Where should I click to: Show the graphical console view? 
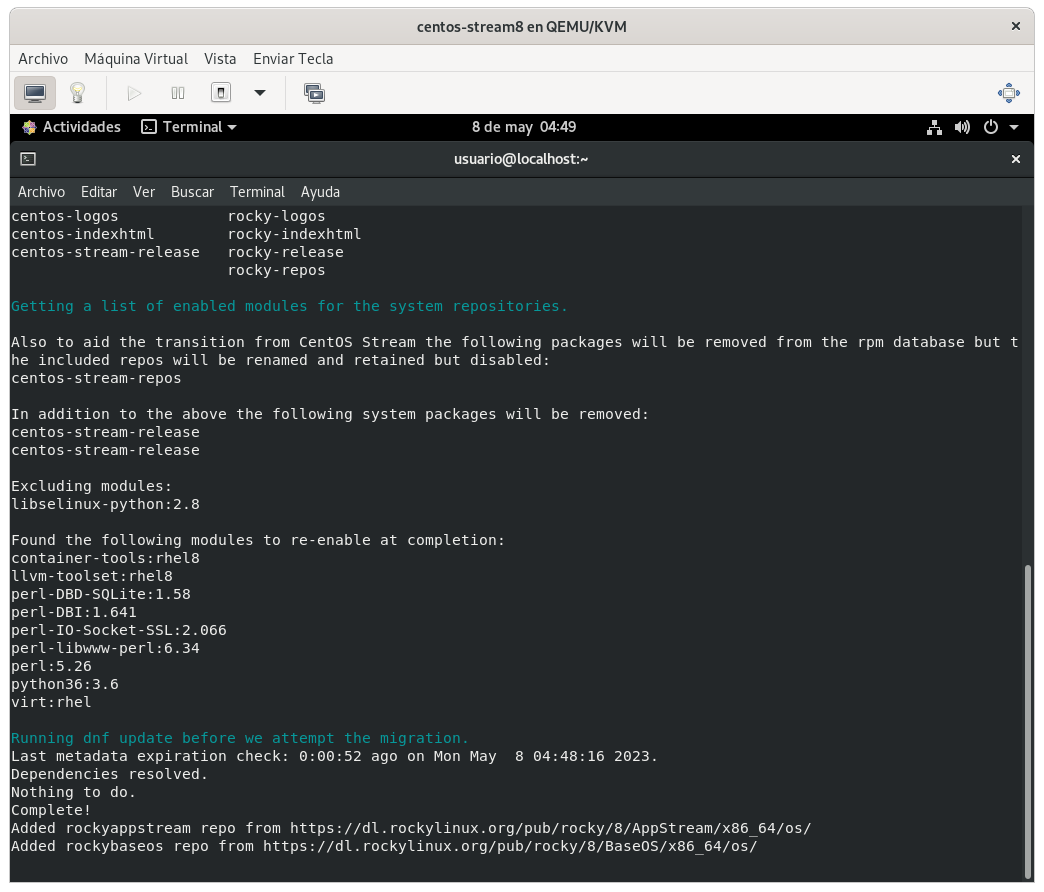(35, 93)
